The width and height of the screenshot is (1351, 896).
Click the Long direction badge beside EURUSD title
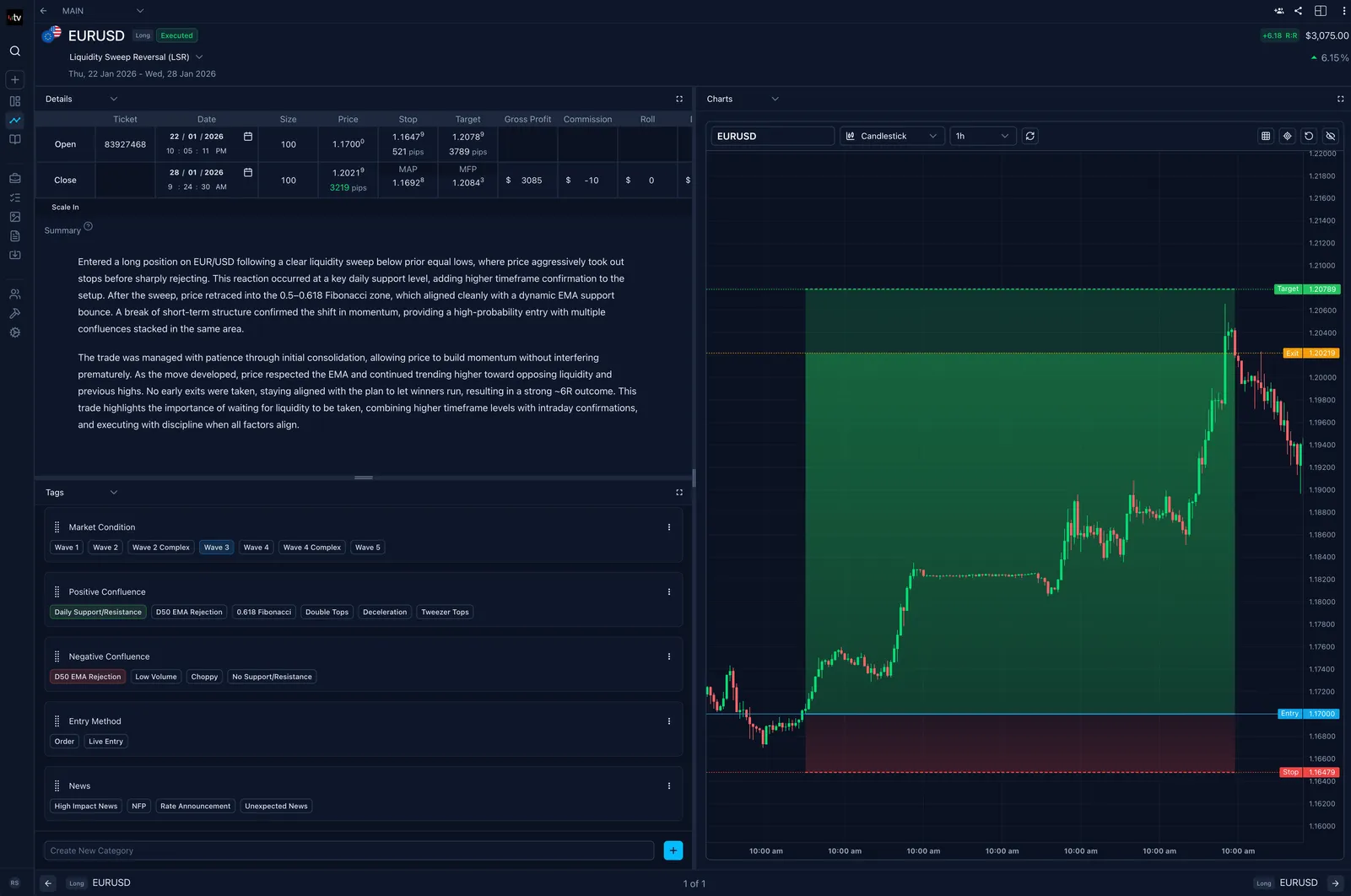[x=143, y=35]
